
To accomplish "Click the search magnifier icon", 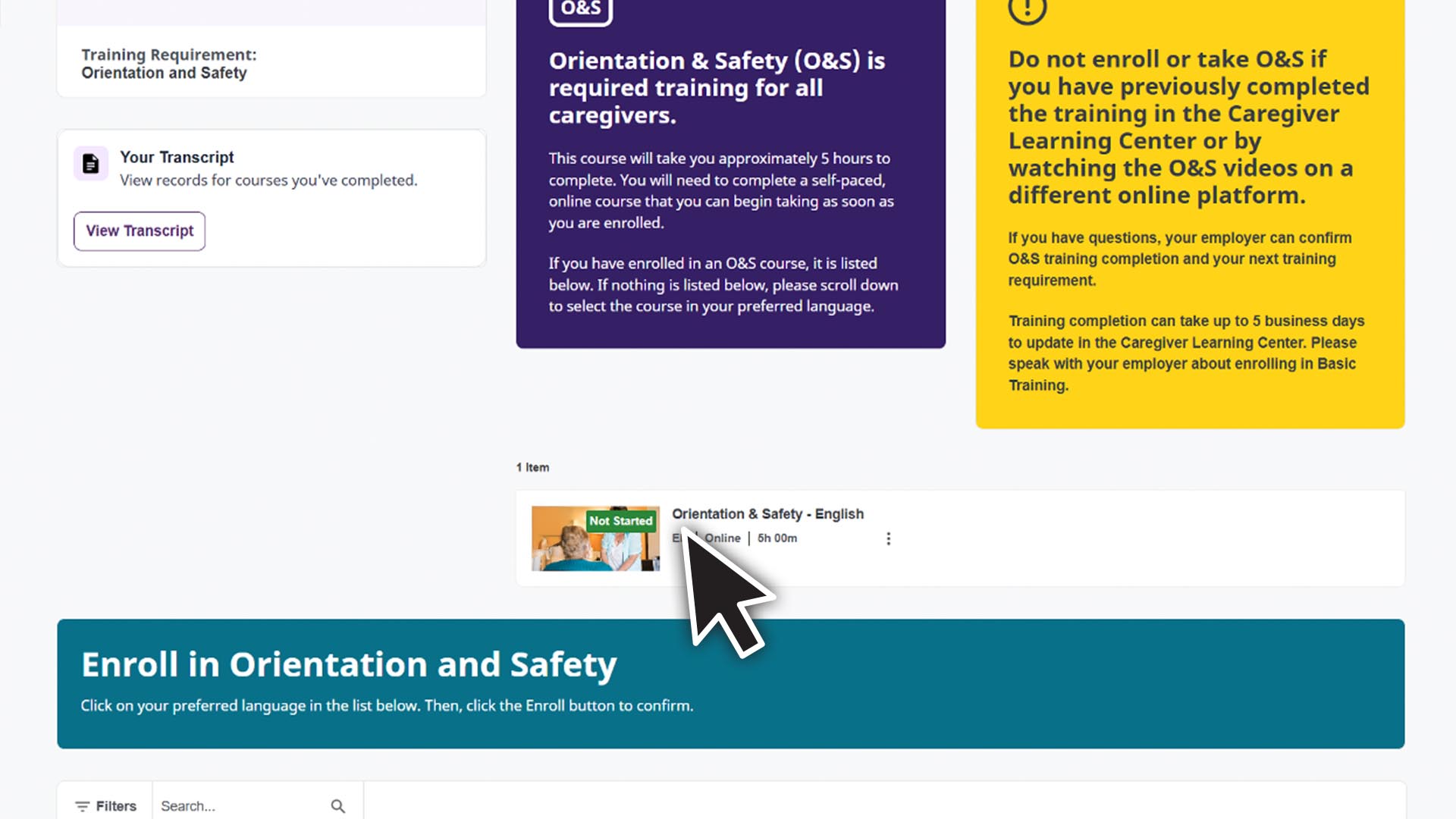I will [338, 806].
